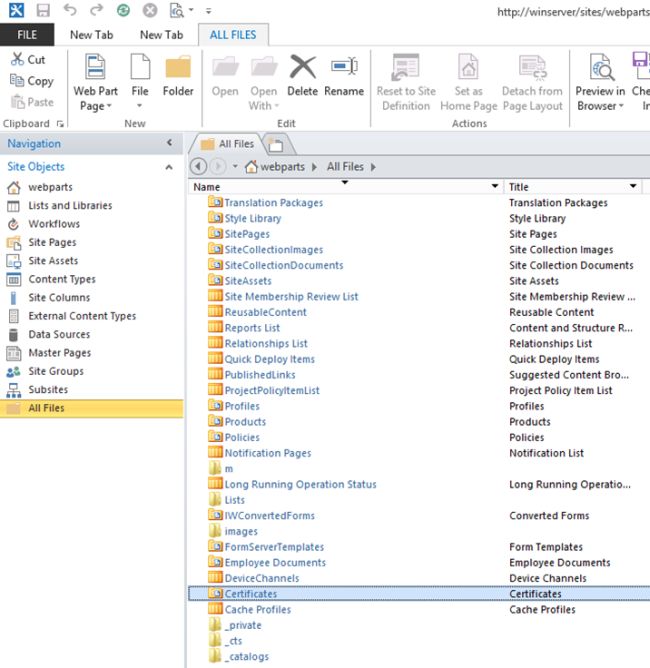Viewport: 650px width, 668px height.
Task: Open the Certificates library row
Action: [419, 594]
